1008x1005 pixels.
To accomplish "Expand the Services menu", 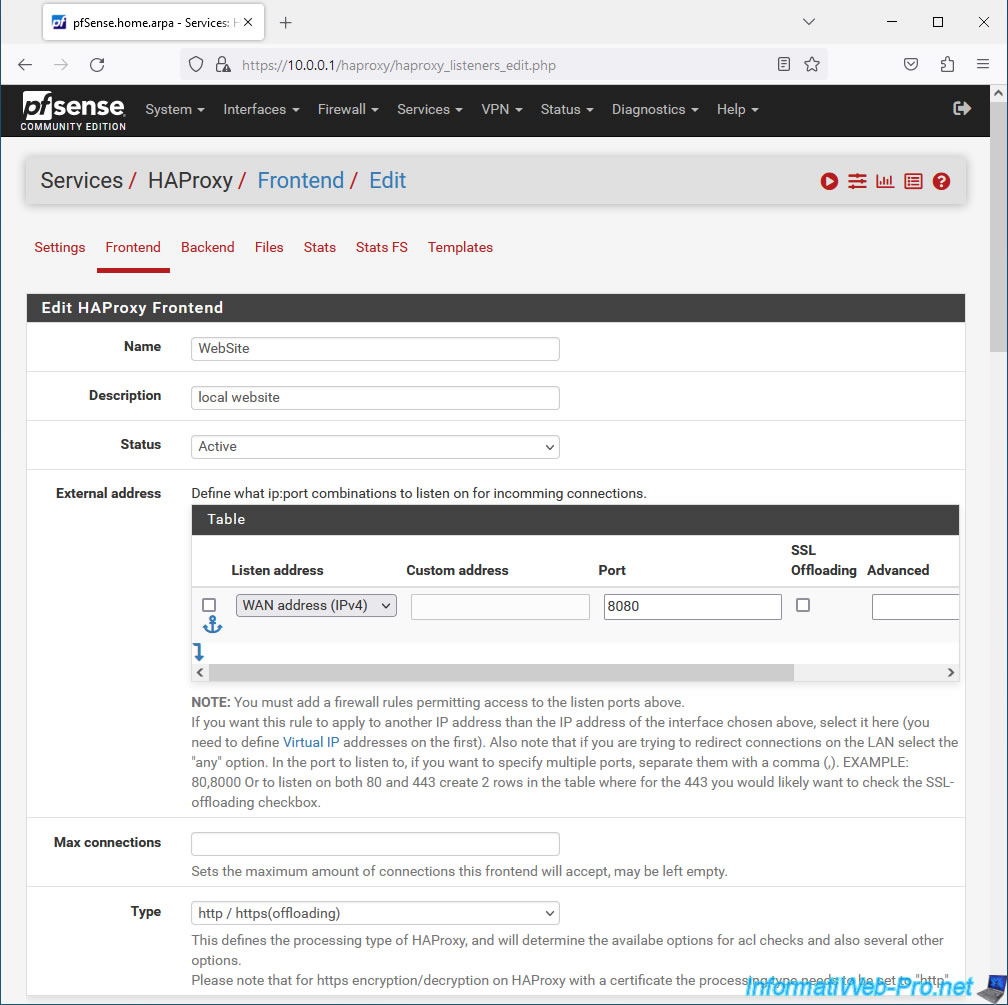I will point(429,109).
